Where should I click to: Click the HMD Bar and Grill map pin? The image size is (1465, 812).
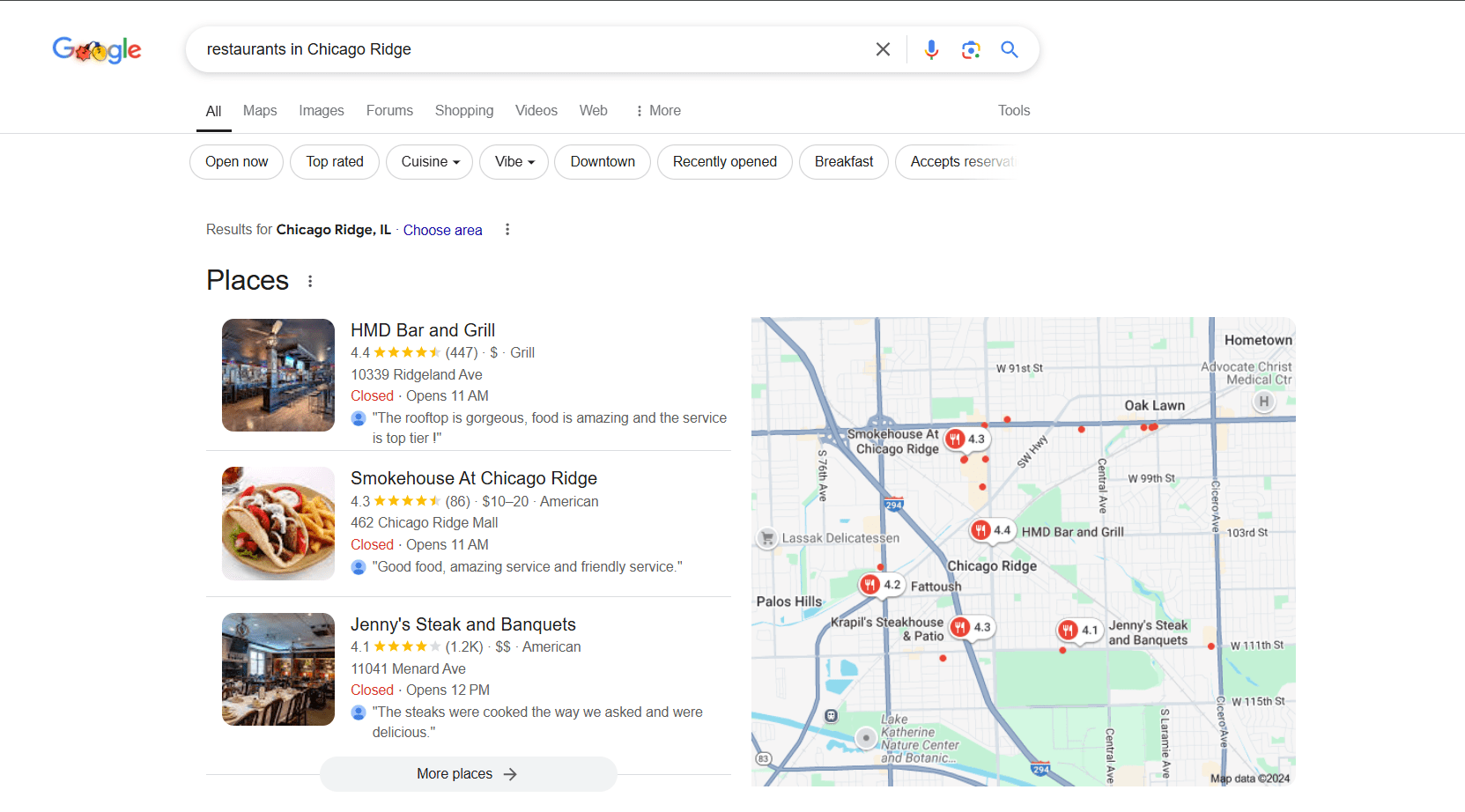click(x=981, y=530)
